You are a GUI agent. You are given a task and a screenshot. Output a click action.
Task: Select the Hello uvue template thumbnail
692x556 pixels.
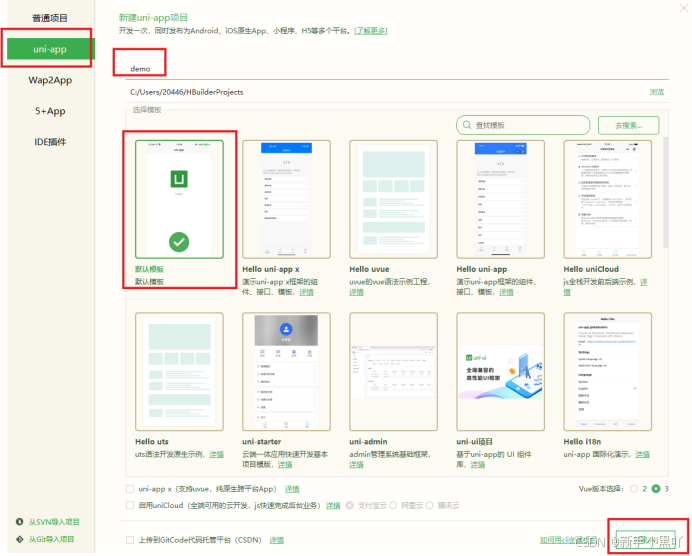coord(393,199)
